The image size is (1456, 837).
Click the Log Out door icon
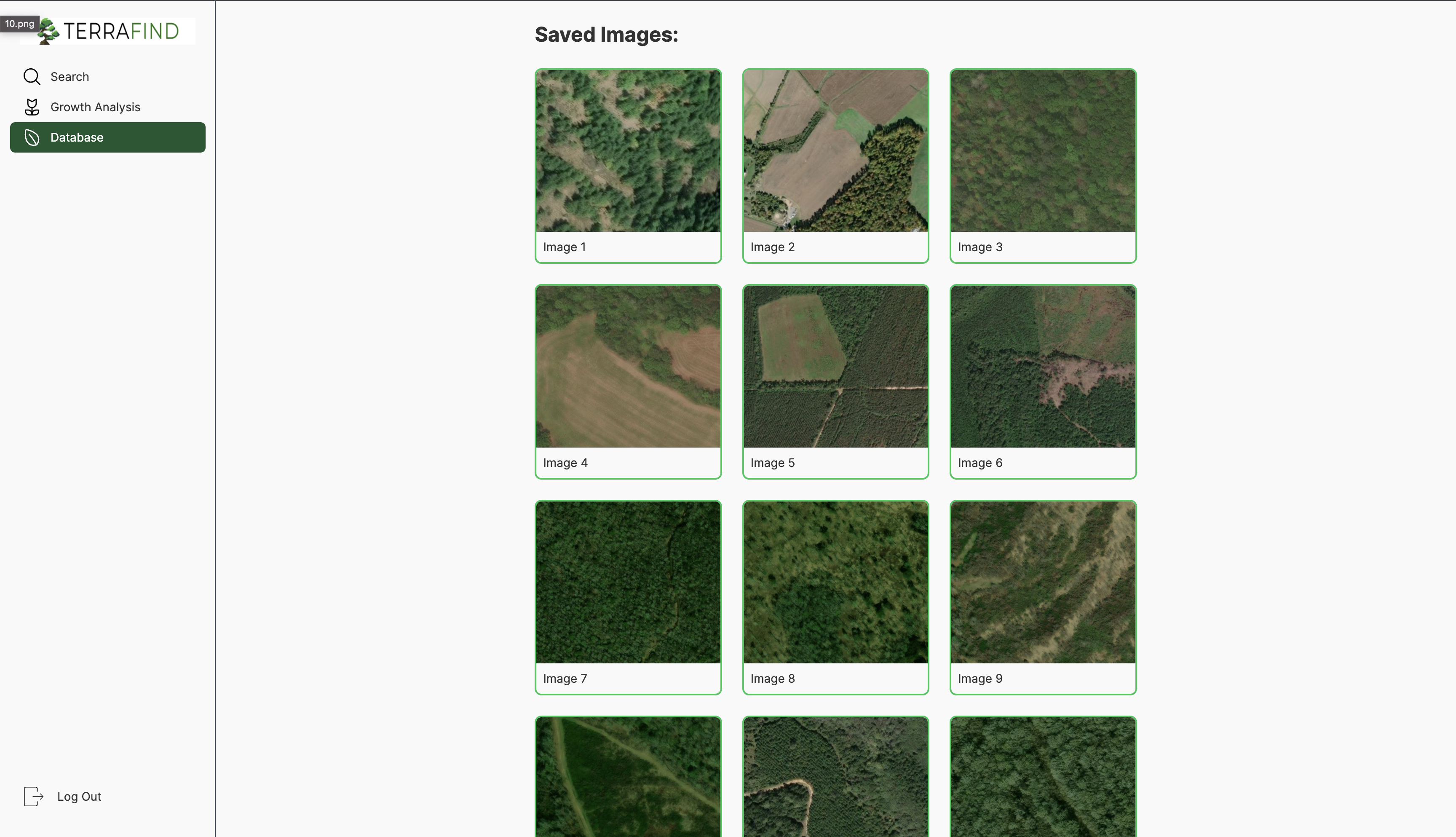tap(33, 796)
